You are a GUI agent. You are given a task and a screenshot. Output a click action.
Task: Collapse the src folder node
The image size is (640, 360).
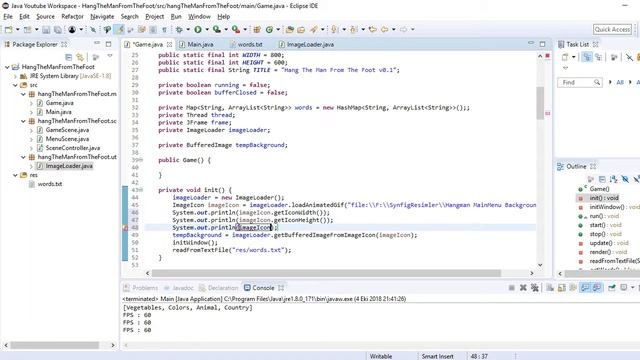15,85
